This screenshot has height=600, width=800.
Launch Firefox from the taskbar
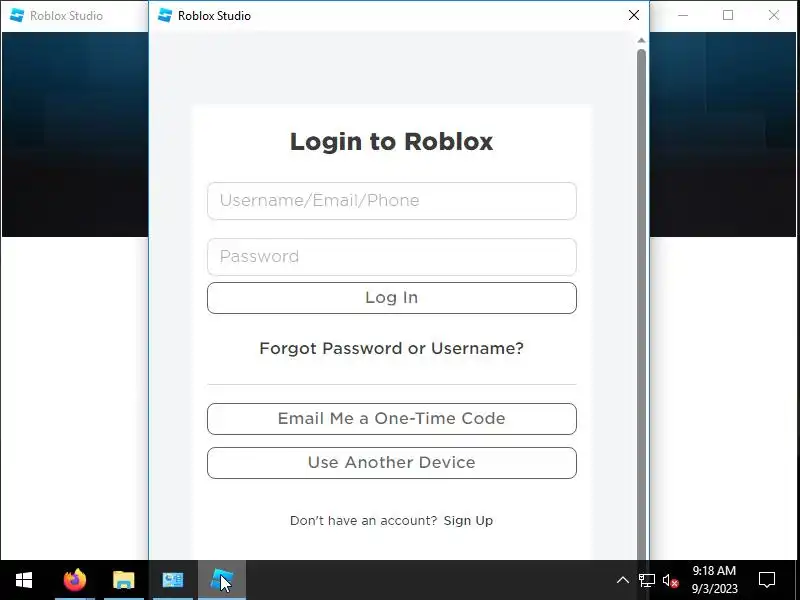pos(75,580)
